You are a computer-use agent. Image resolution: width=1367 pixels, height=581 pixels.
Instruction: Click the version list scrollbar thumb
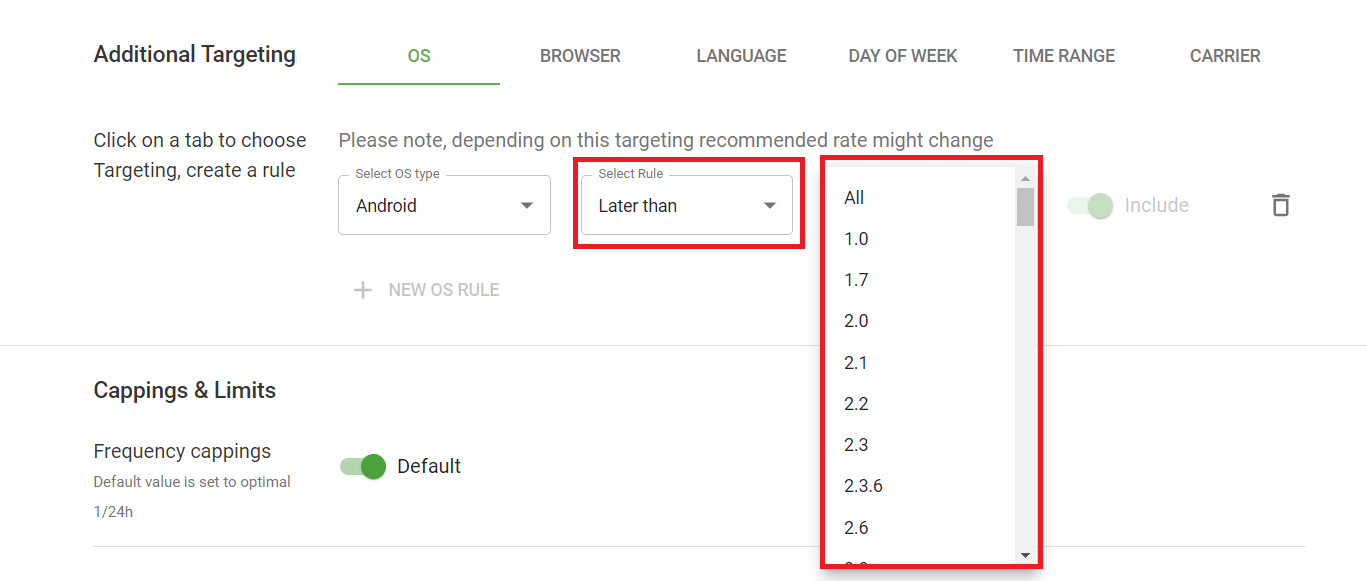coord(1025,207)
